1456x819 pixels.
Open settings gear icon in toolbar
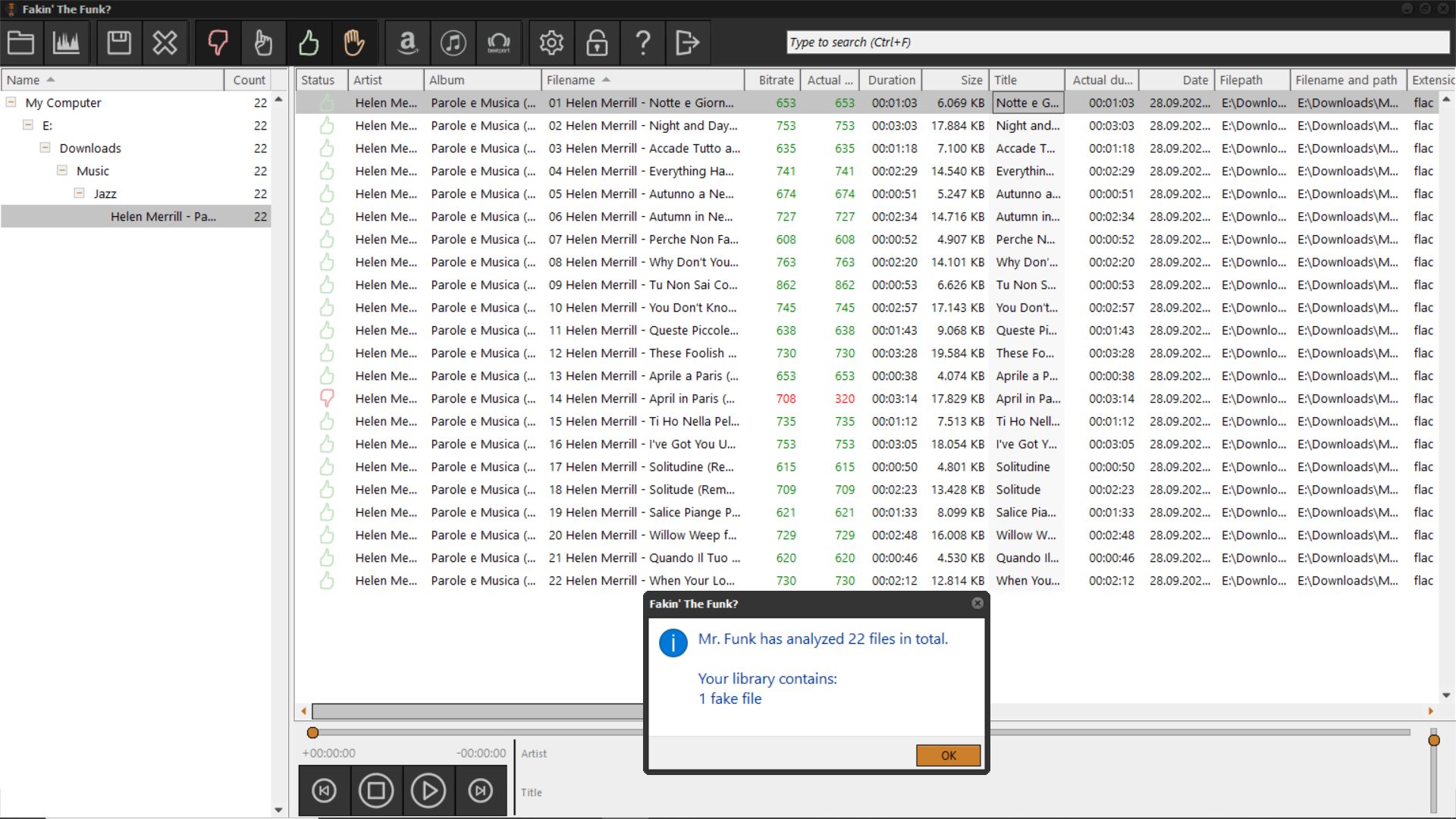click(551, 42)
